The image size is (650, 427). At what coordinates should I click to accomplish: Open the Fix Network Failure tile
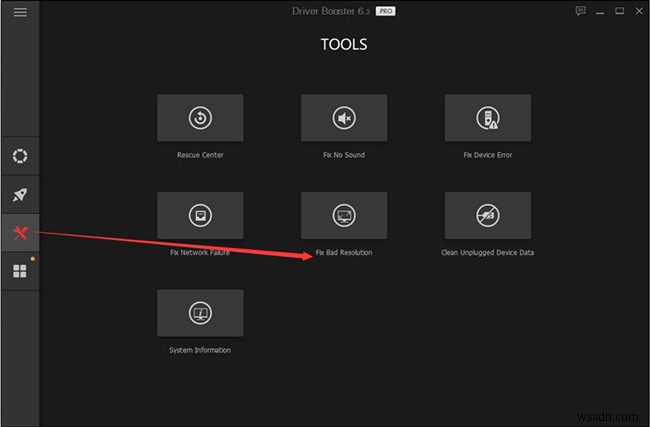point(200,215)
